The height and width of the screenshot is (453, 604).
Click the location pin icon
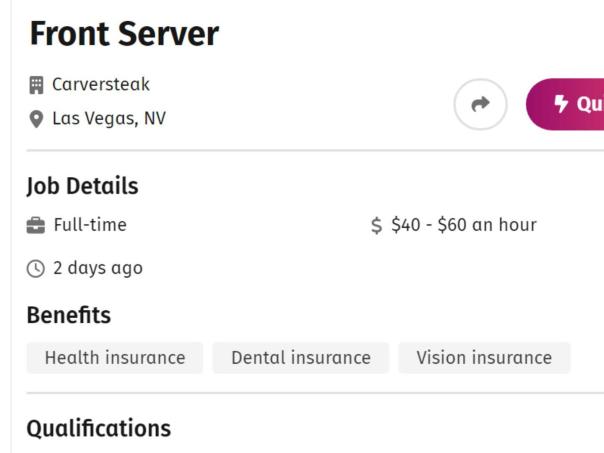36,119
